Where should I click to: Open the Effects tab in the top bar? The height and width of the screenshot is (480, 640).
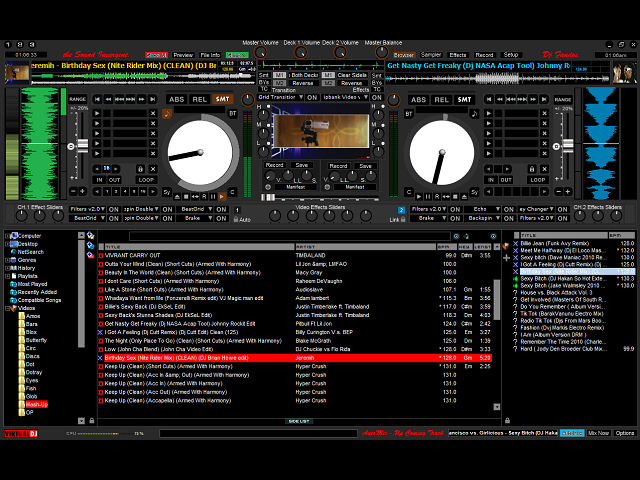[x=458, y=55]
